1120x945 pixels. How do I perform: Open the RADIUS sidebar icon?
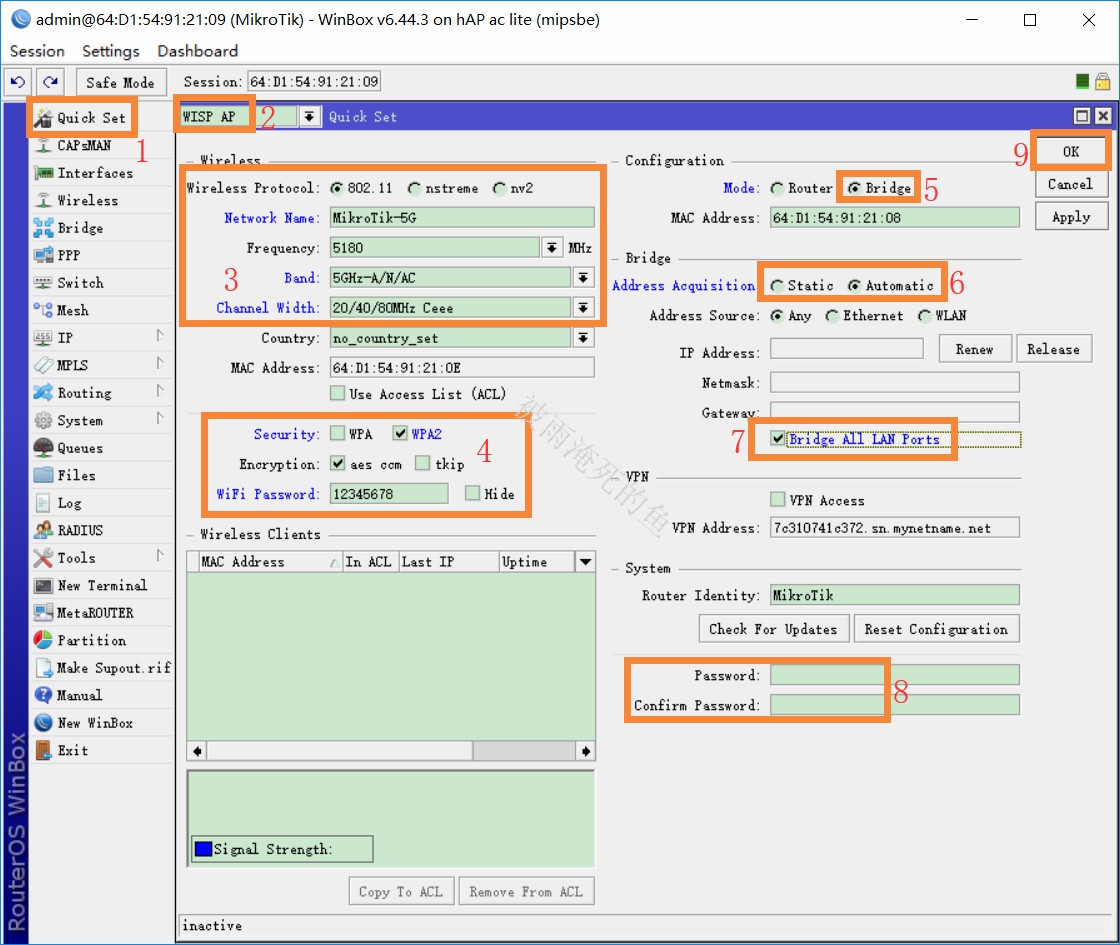point(43,530)
